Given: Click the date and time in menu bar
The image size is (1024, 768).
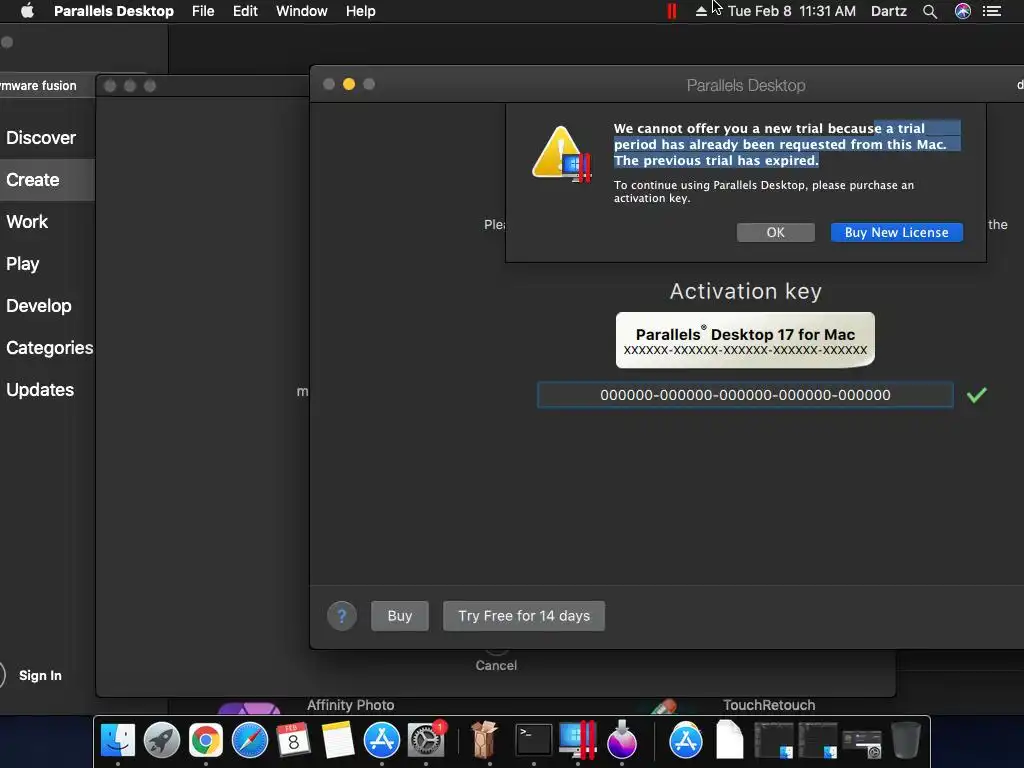Looking at the screenshot, I should (792, 11).
